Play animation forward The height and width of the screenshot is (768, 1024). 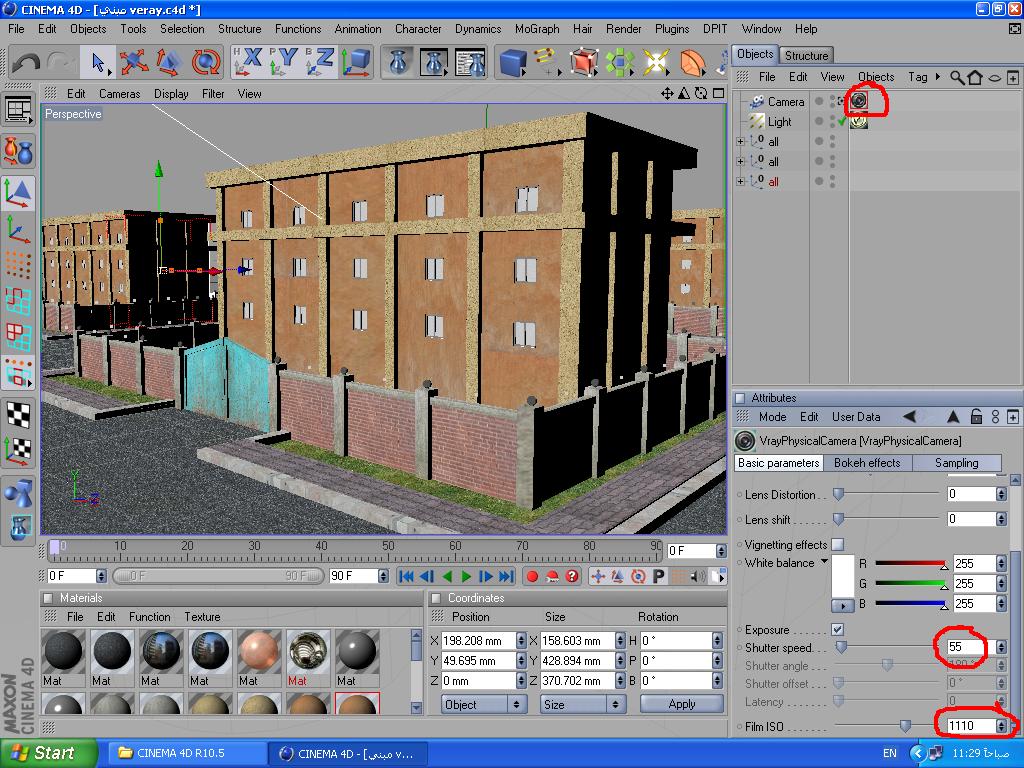[x=466, y=576]
